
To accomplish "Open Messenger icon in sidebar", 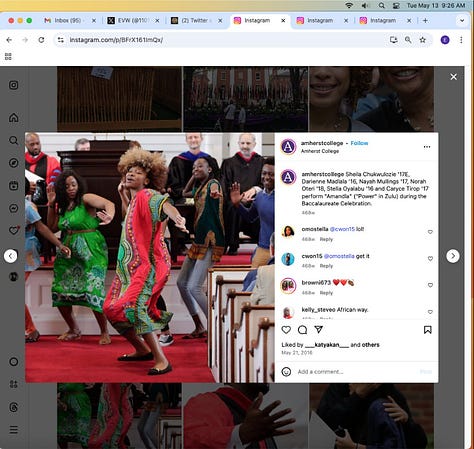I will (13, 208).
